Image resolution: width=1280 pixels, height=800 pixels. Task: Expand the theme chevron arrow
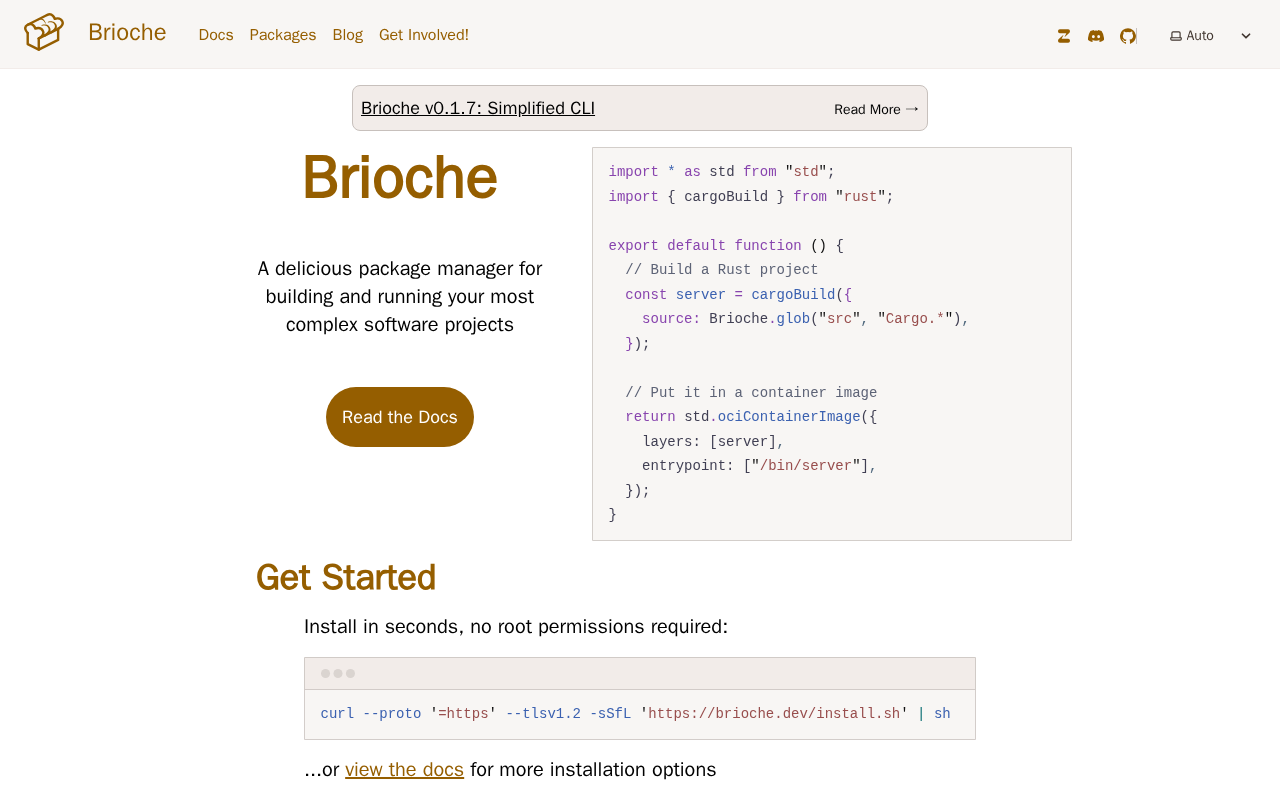click(x=1246, y=36)
